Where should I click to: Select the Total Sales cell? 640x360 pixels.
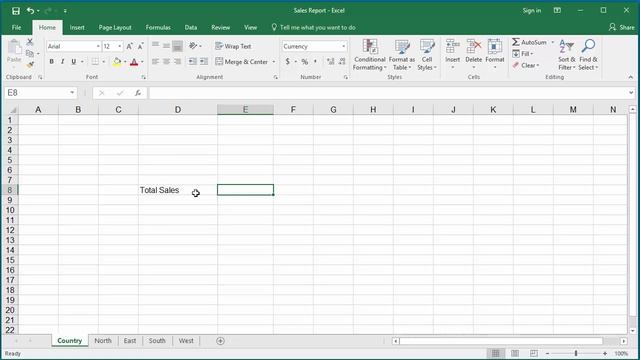click(x=178, y=190)
